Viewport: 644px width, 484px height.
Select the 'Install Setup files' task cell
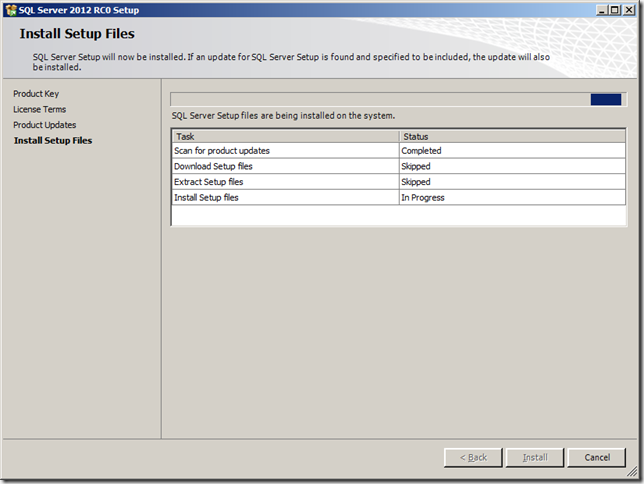pyautogui.click(x=285, y=198)
